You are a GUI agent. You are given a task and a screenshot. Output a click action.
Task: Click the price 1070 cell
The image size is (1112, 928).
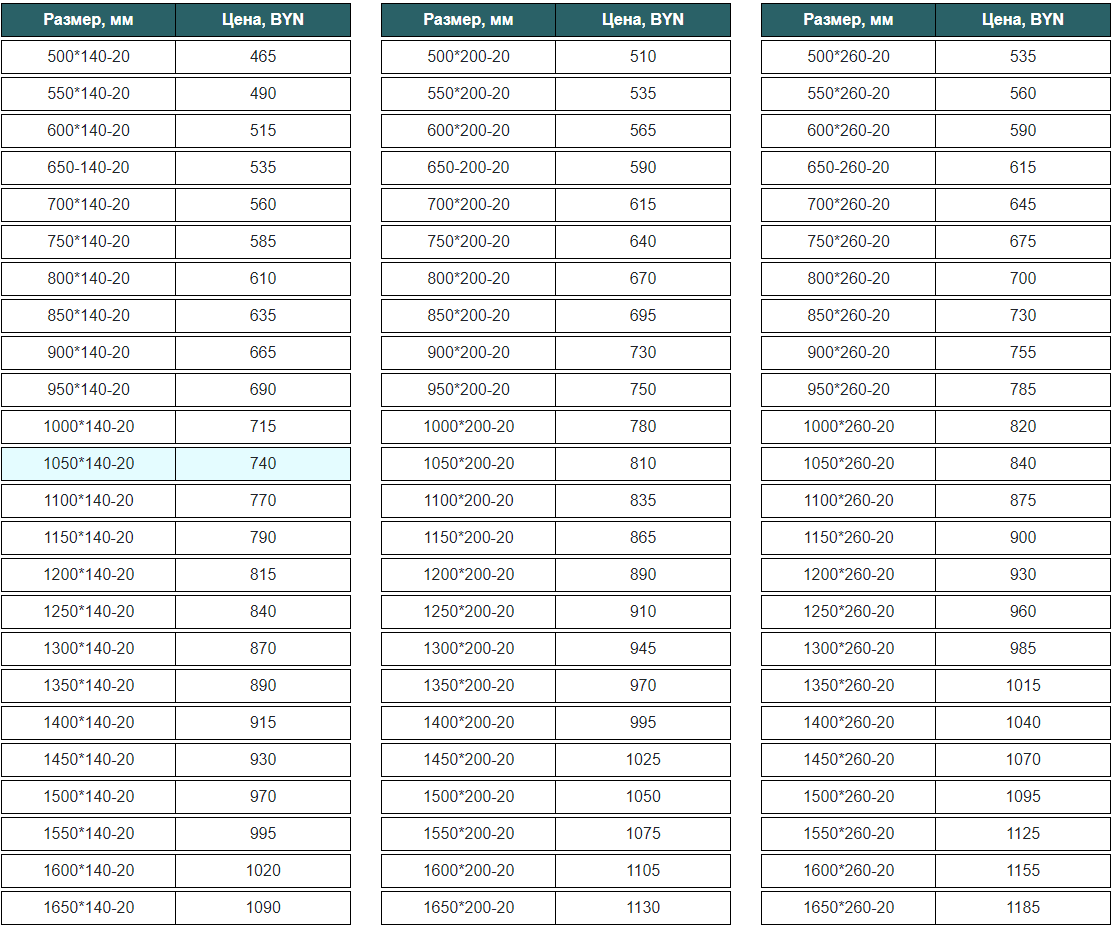pos(1023,759)
